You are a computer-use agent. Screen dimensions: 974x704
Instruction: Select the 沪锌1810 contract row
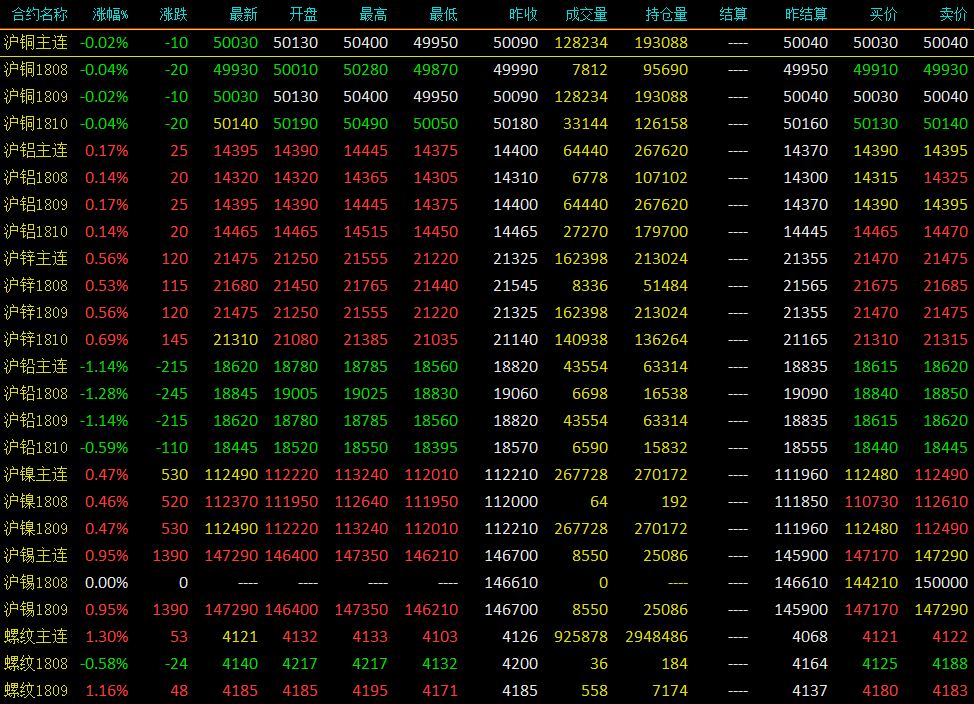click(487, 339)
